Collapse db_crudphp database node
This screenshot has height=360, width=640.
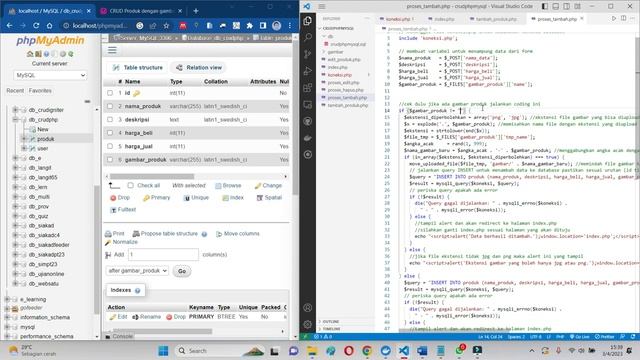click(x=15, y=120)
